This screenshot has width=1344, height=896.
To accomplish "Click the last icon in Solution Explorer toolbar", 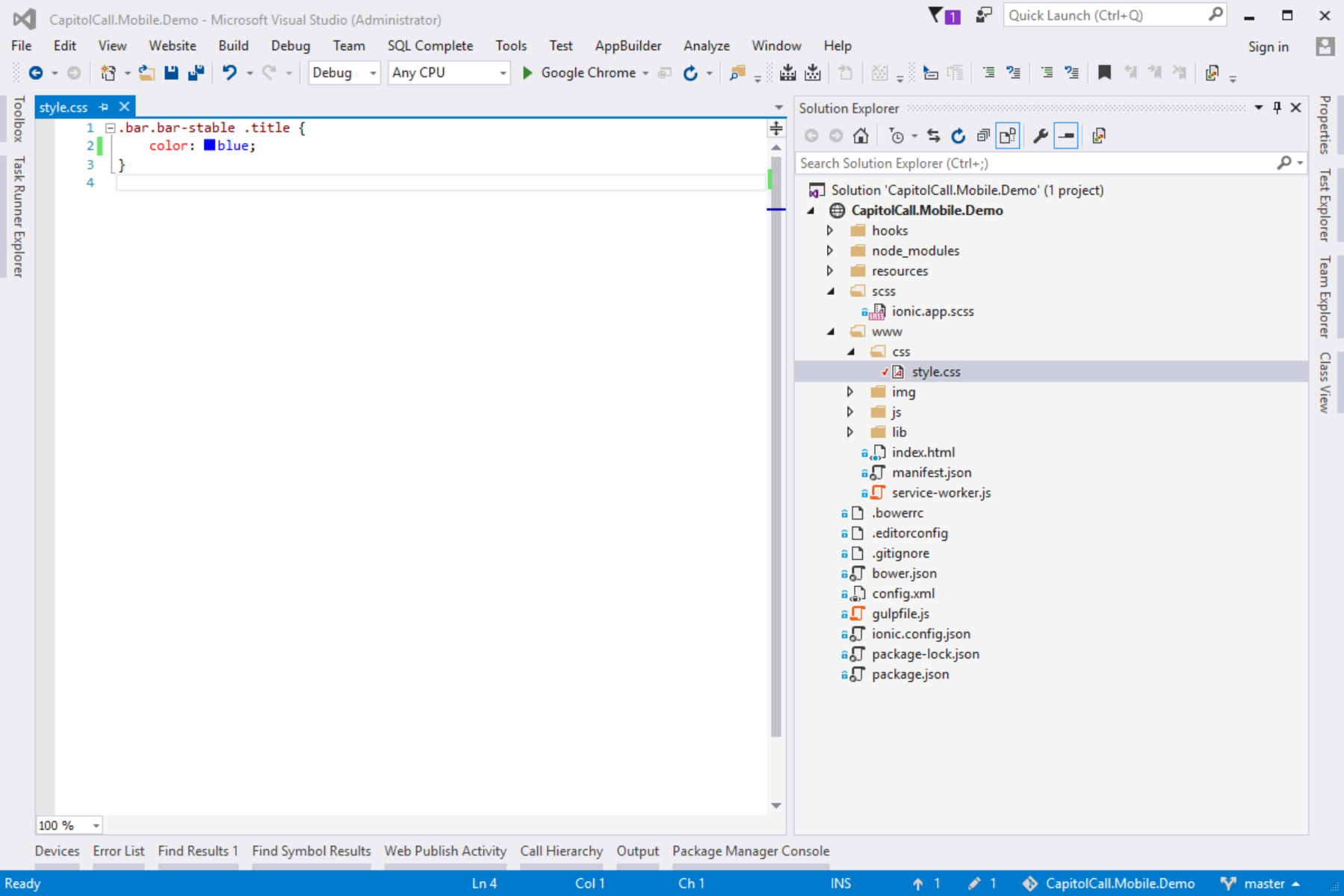I will click(1099, 136).
